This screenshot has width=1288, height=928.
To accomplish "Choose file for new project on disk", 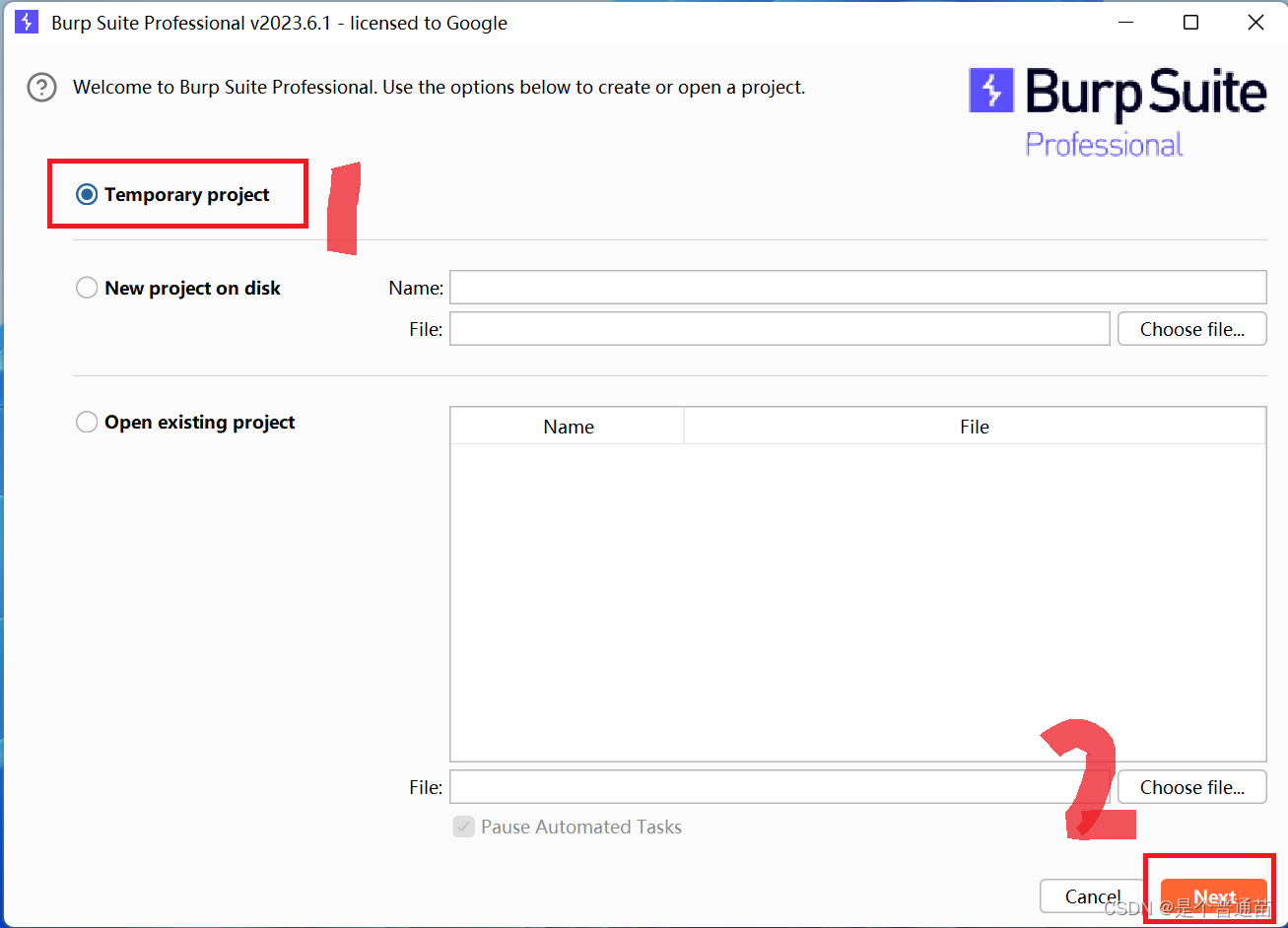I will [1192, 329].
